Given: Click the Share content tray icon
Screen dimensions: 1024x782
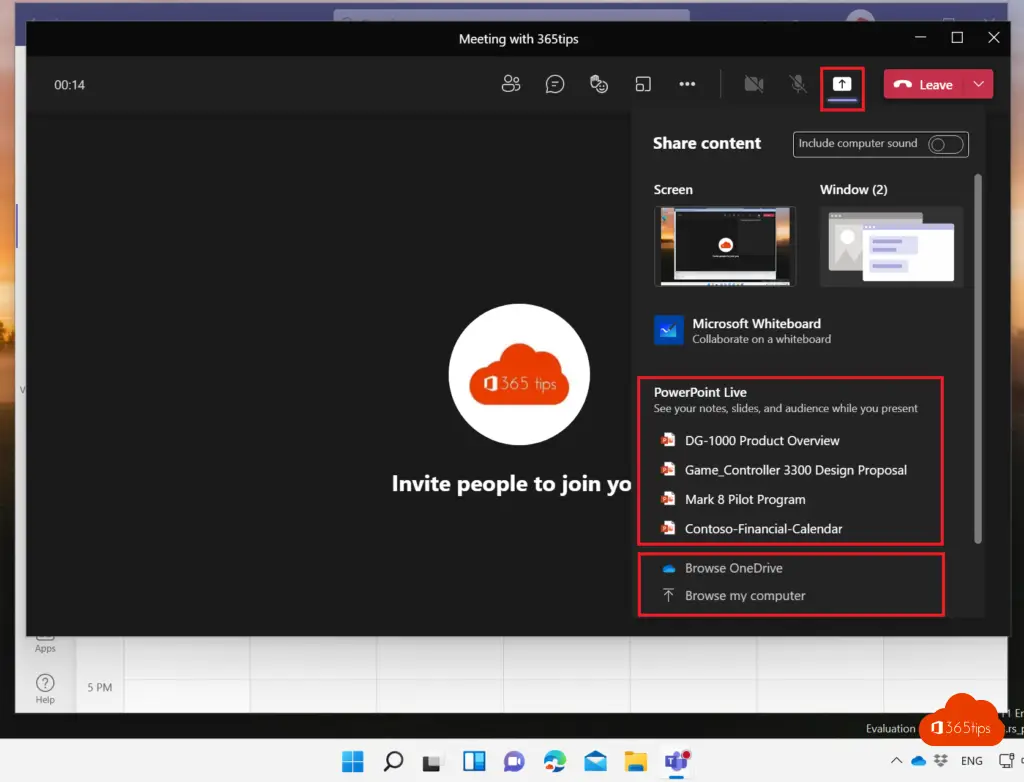Looking at the screenshot, I should (x=842, y=85).
